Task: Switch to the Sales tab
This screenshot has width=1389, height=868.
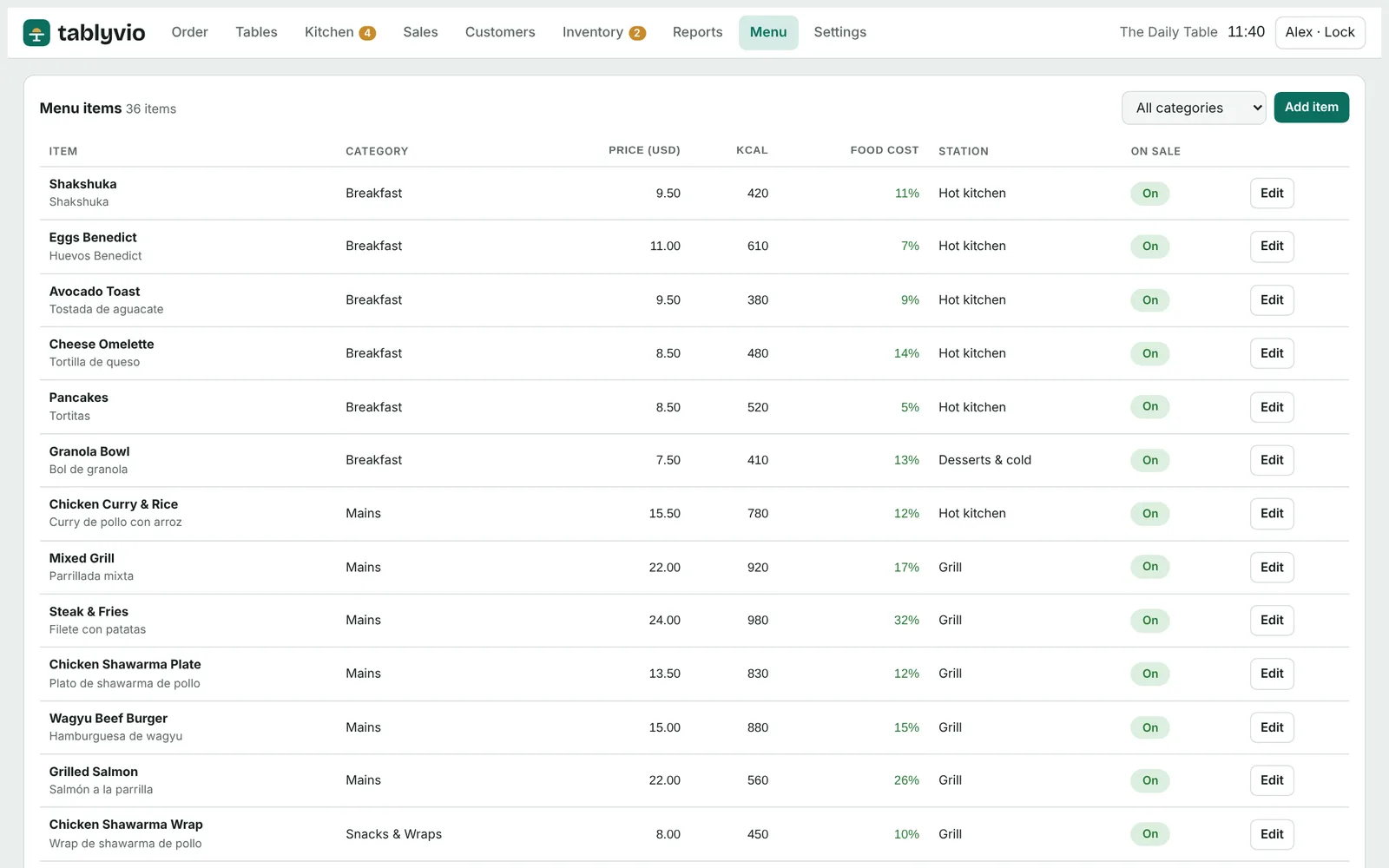Action: click(x=420, y=32)
